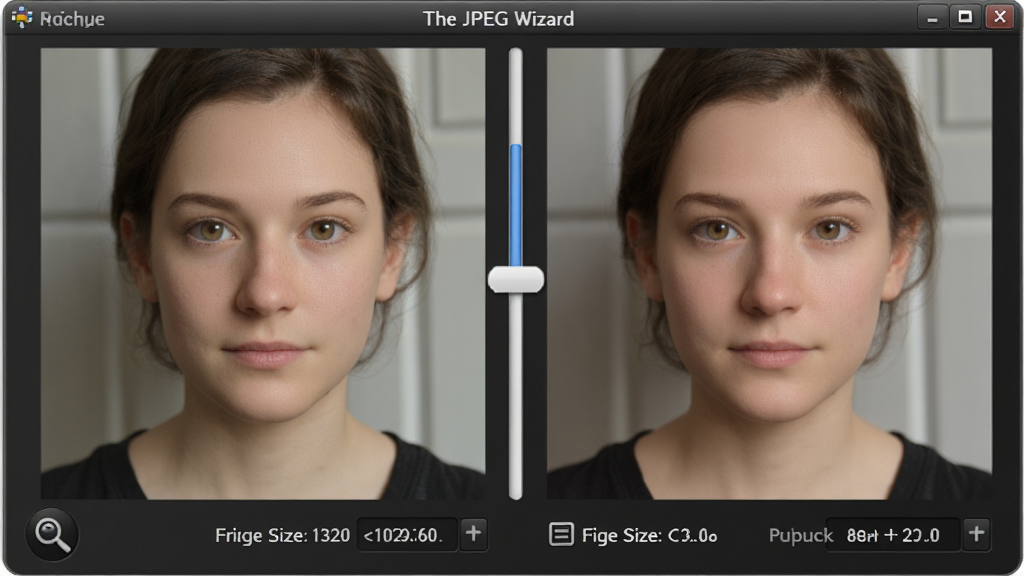Click the "Rachue" text in the title bar
Viewport: 1024px width, 576px height.
tap(72, 19)
